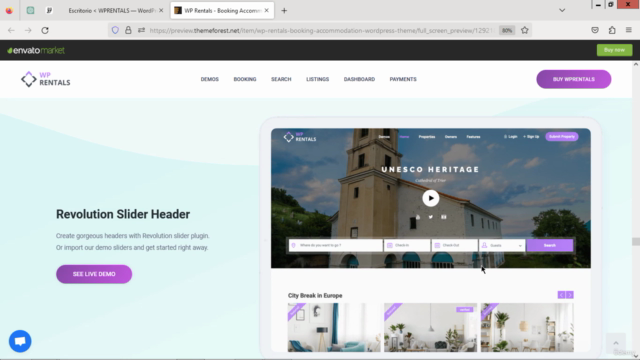Open the Pocket save icon
This screenshot has width=640, height=360.
595,30
